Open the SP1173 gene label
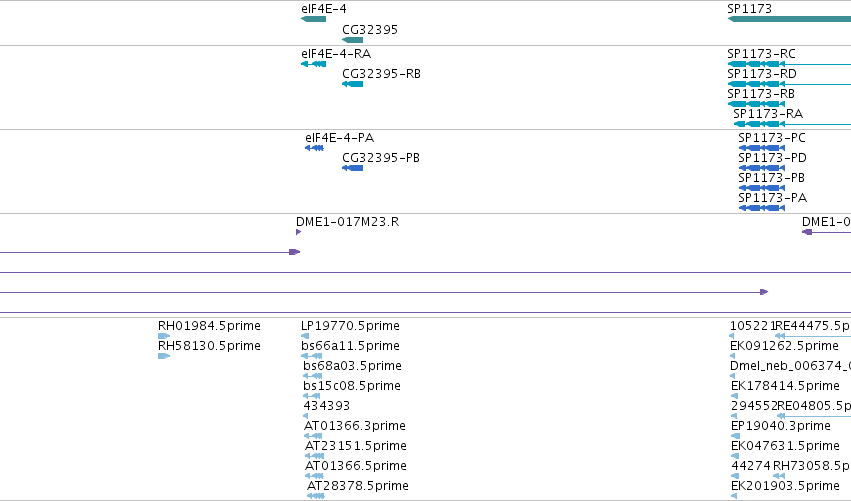 [749, 9]
